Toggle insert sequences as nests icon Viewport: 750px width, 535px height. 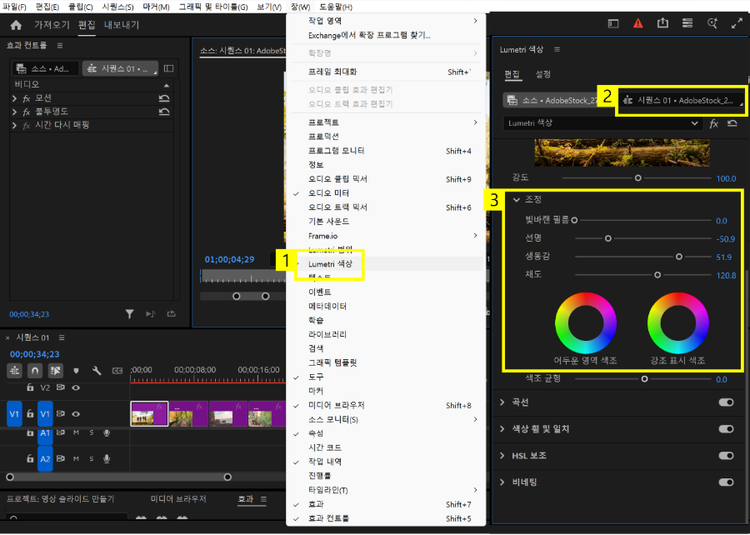[x=15, y=371]
